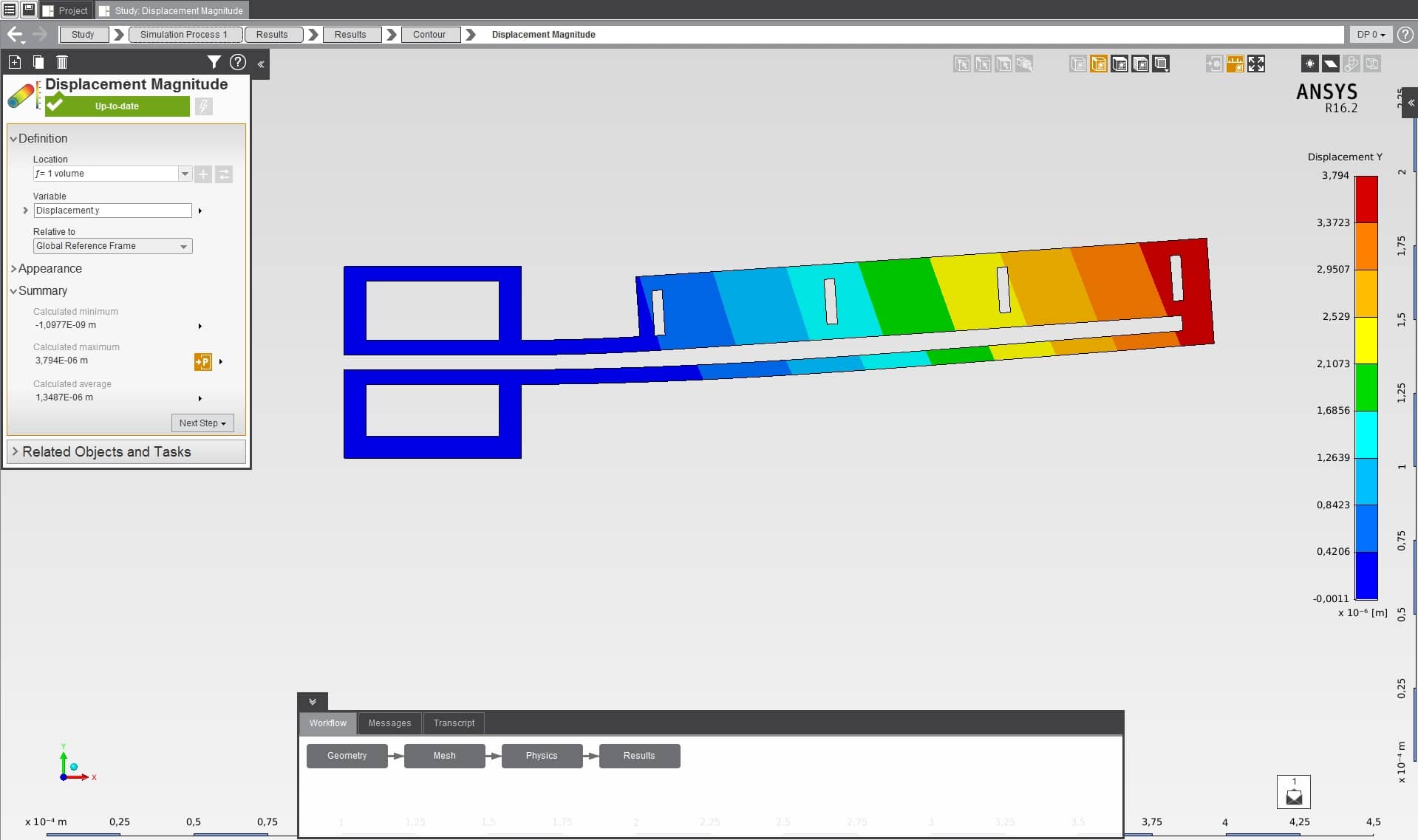Screen dimensions: 1418x840
Task: Click Simulation Process 1 breadcrumb
Action: coord(184,35)
